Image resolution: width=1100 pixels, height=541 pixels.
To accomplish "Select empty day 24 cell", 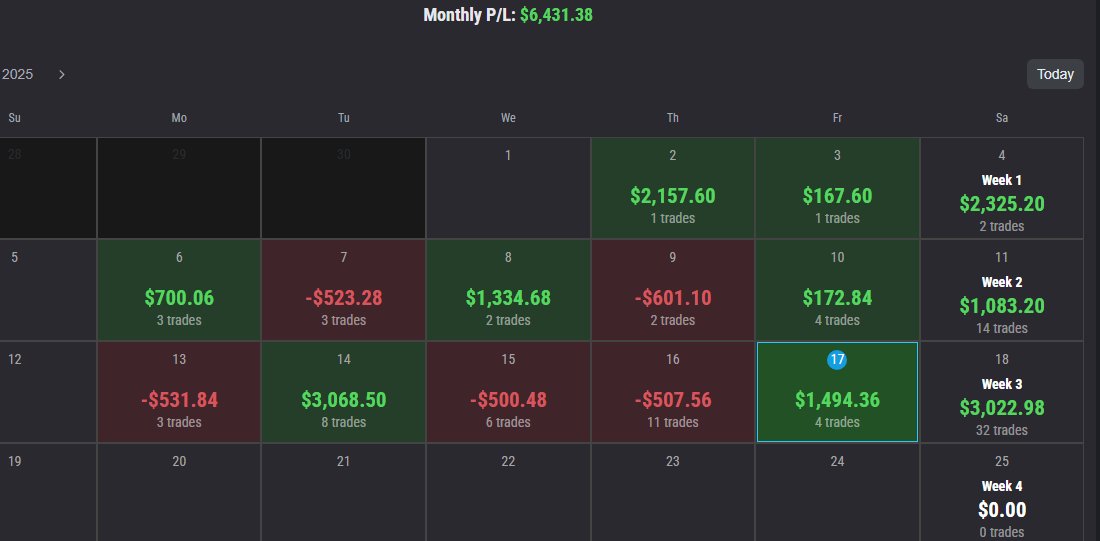I will (x=837, y=493).
